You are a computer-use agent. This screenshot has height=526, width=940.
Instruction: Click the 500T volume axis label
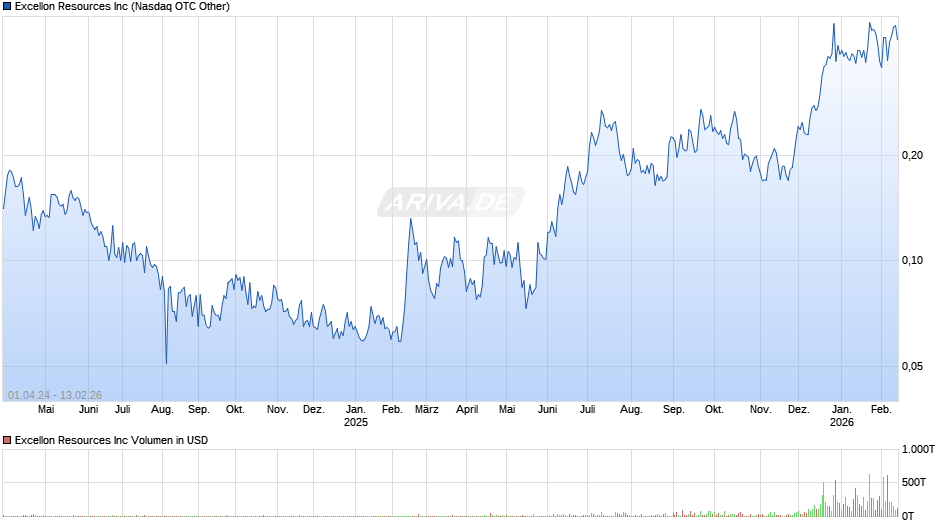(914, 482)
